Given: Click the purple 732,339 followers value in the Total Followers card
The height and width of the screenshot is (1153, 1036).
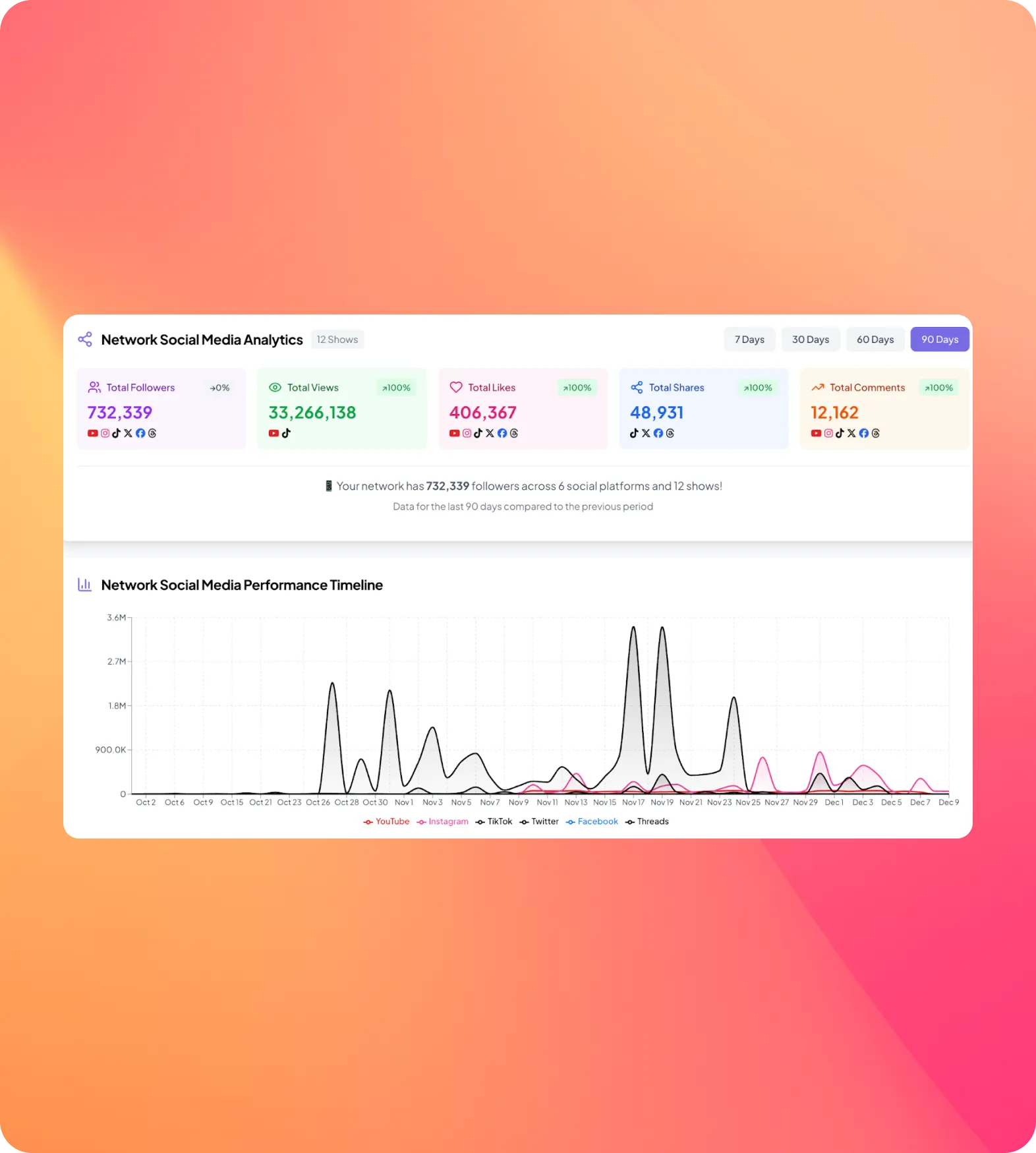Looking at the screenshot, I should 120,413.
